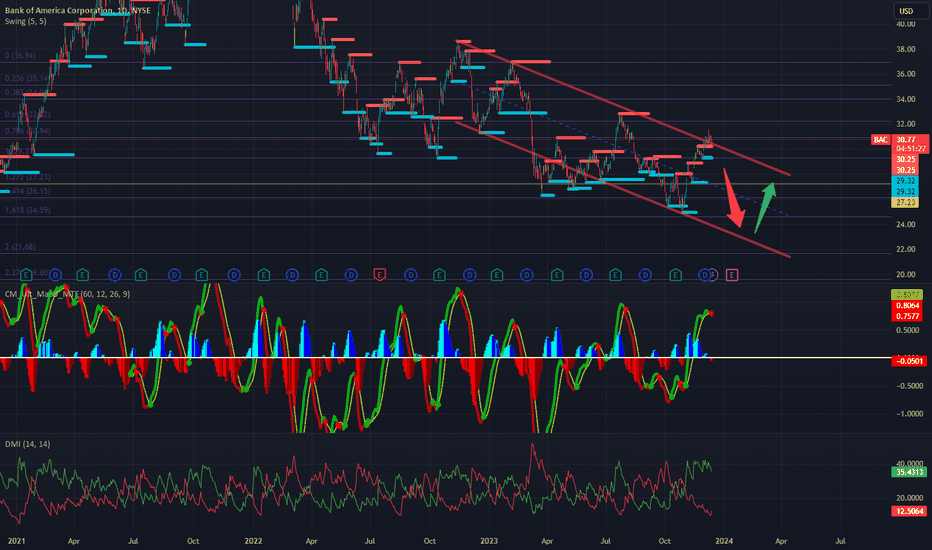The height and width of the screenshot is (550, 932).
Task: Click the 27.23 yellow price label
Action: [905, 202]
